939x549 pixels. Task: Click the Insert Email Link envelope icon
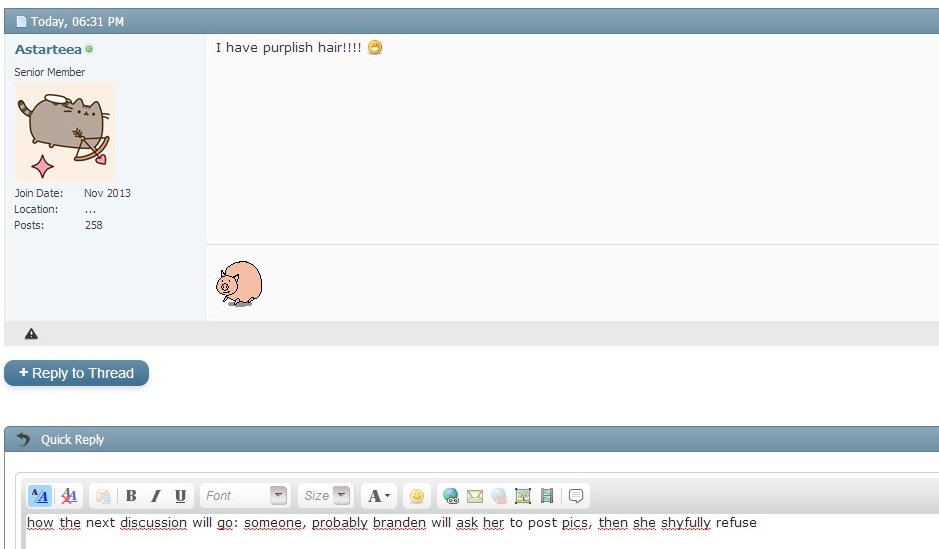tap(475, 496)
